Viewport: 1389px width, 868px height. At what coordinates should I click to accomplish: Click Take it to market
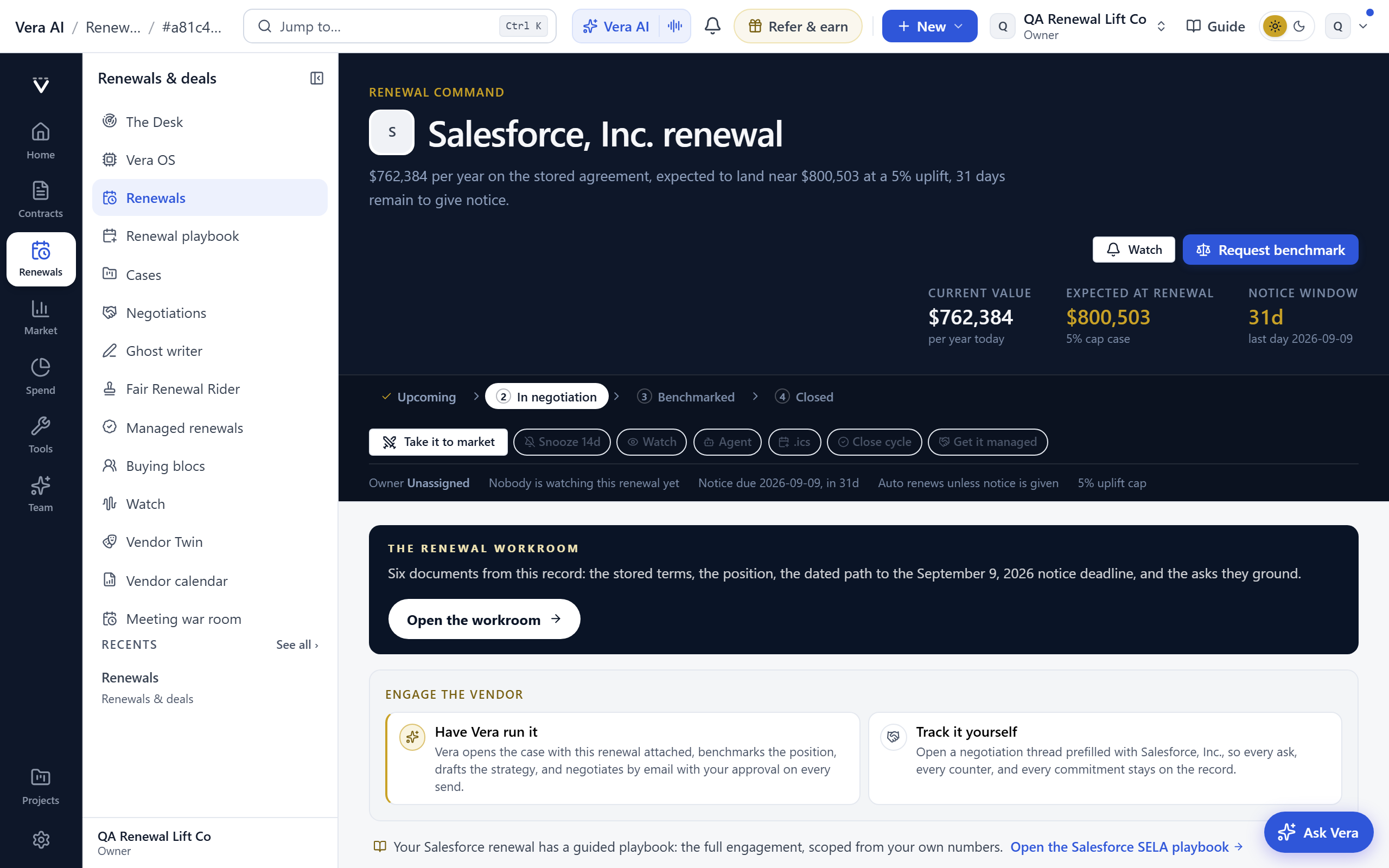pyautogui.click(x=438, y=442)
